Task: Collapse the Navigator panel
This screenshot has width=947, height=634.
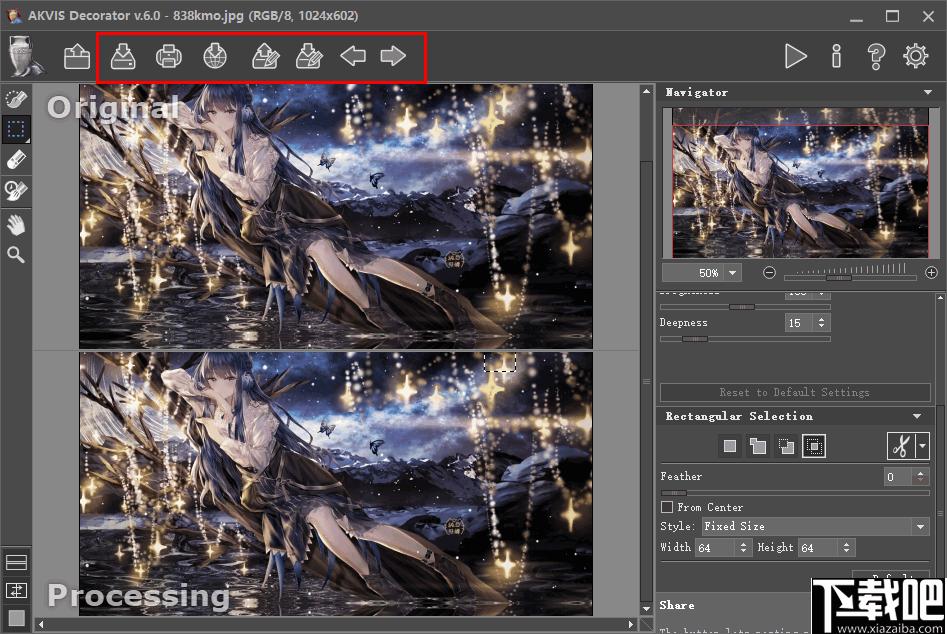Action: [928, 92]
